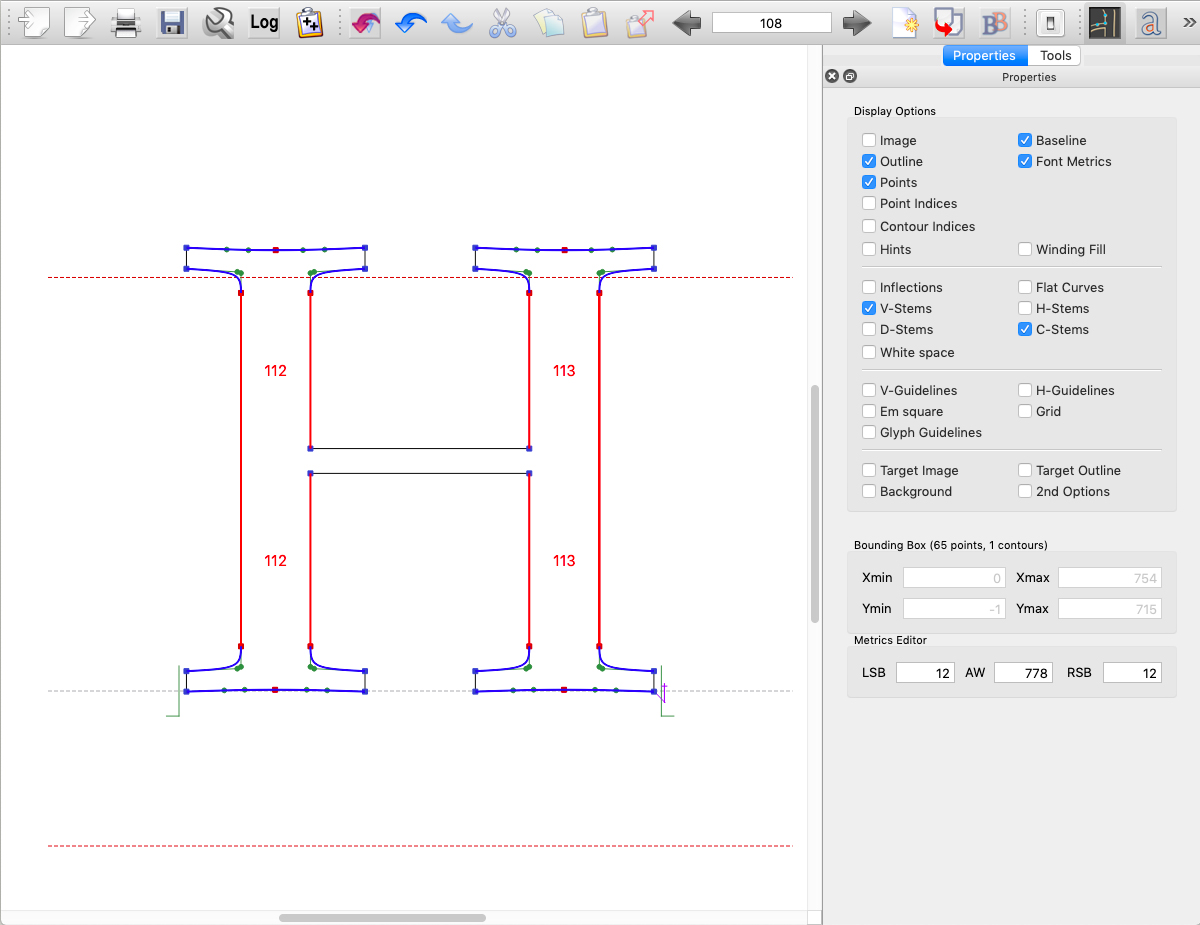Close the Properties panel with x button
The width and height of the screenshot is (1200, 925).
(x=831, y=76)
